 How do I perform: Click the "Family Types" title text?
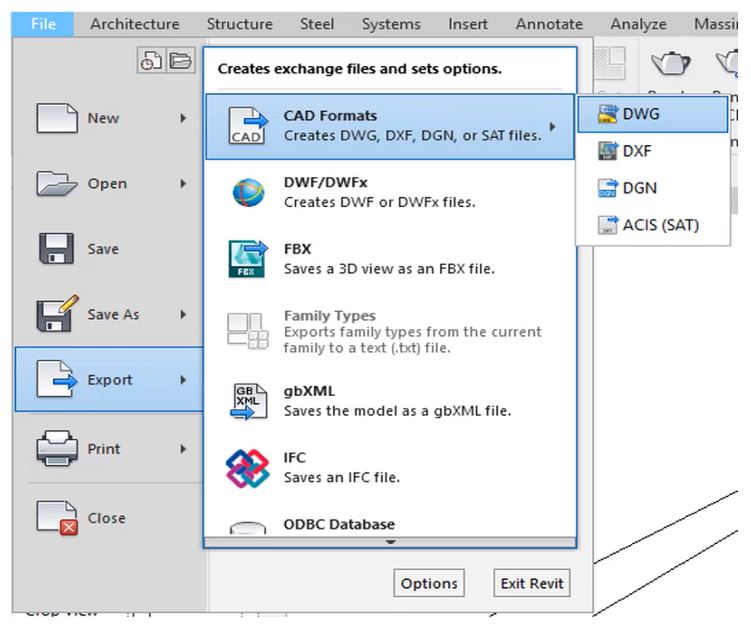[330, 316]
